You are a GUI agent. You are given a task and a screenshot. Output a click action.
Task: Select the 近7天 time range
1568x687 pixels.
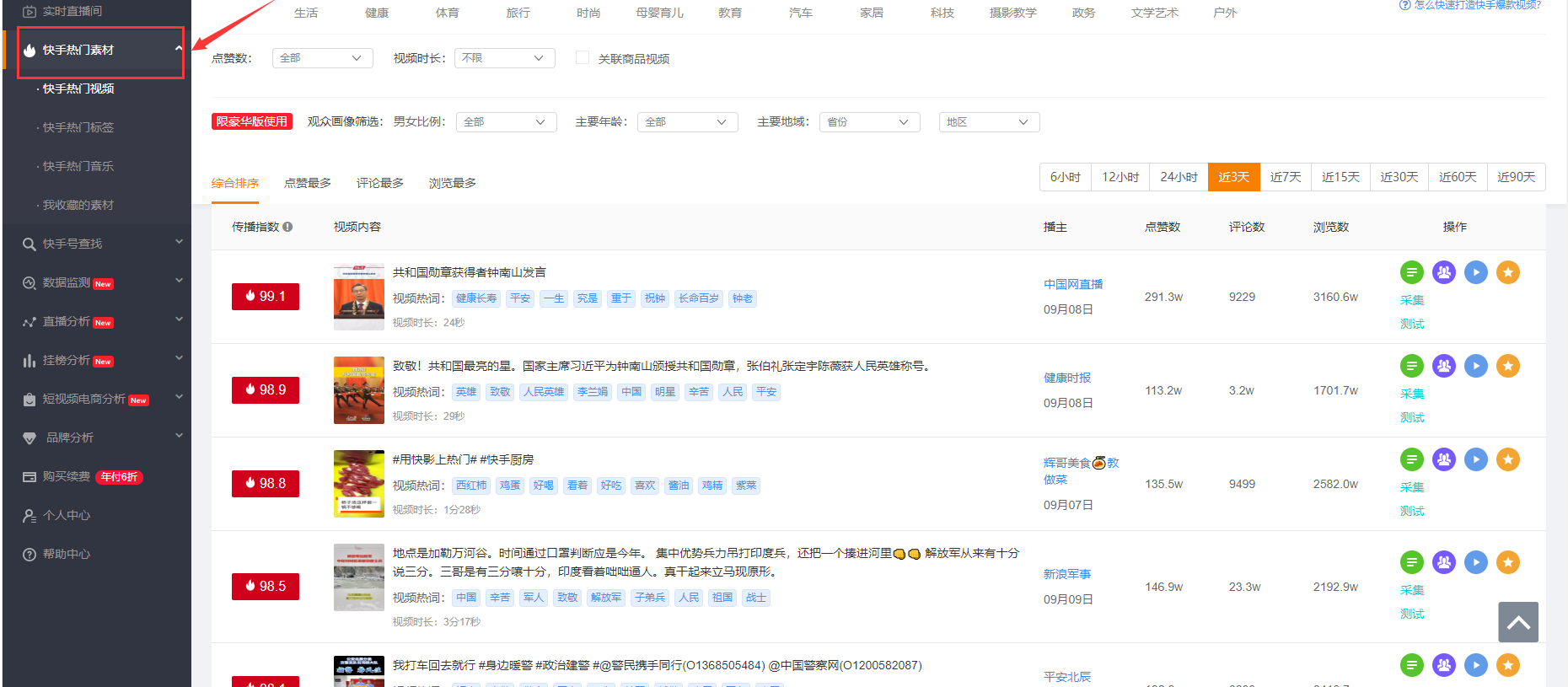[1286, 177]
